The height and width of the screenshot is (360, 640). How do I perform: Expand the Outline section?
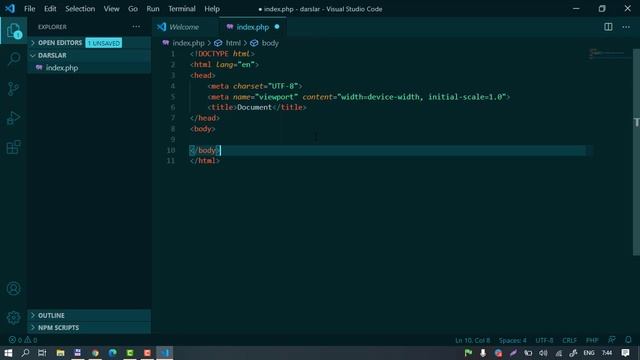(90, 315)
